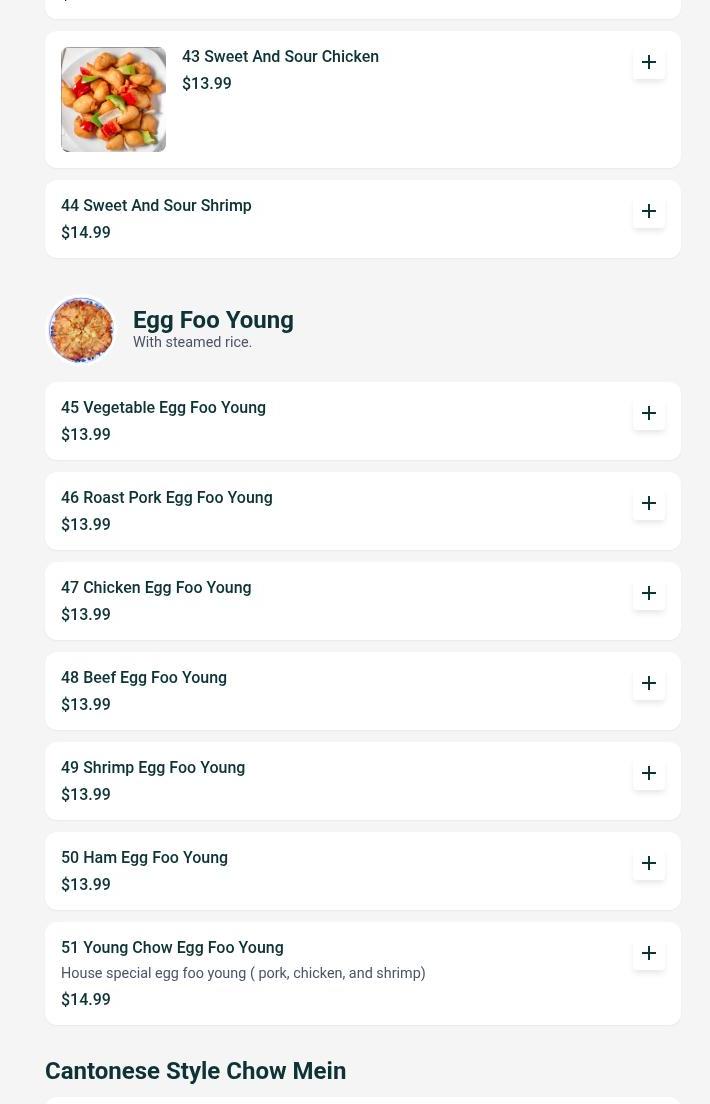Add 47 Chicken Egg Foo Young

click(x=649, y=594)
